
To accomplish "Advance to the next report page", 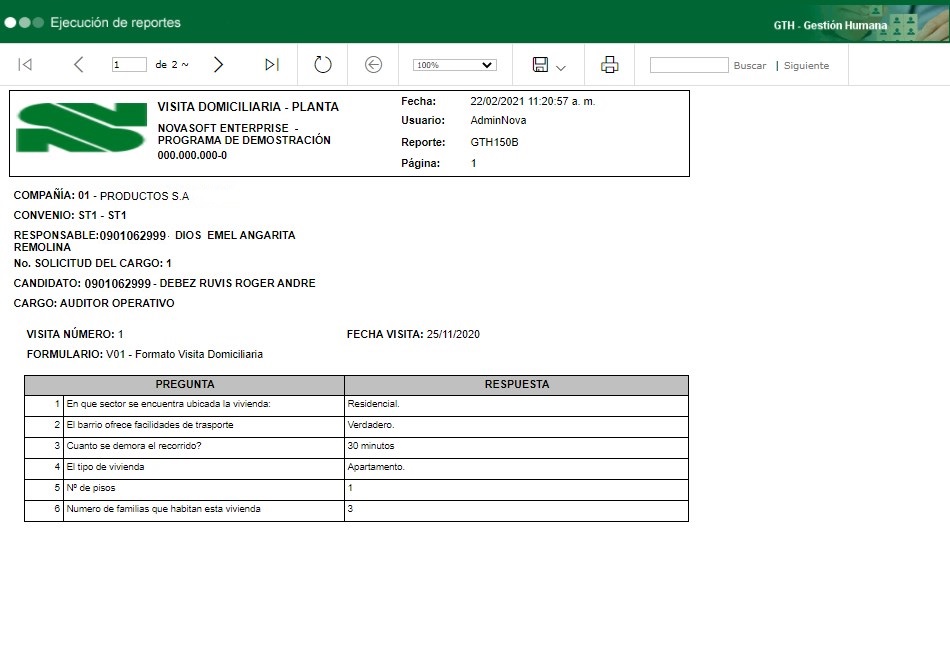I will point(218,65).
